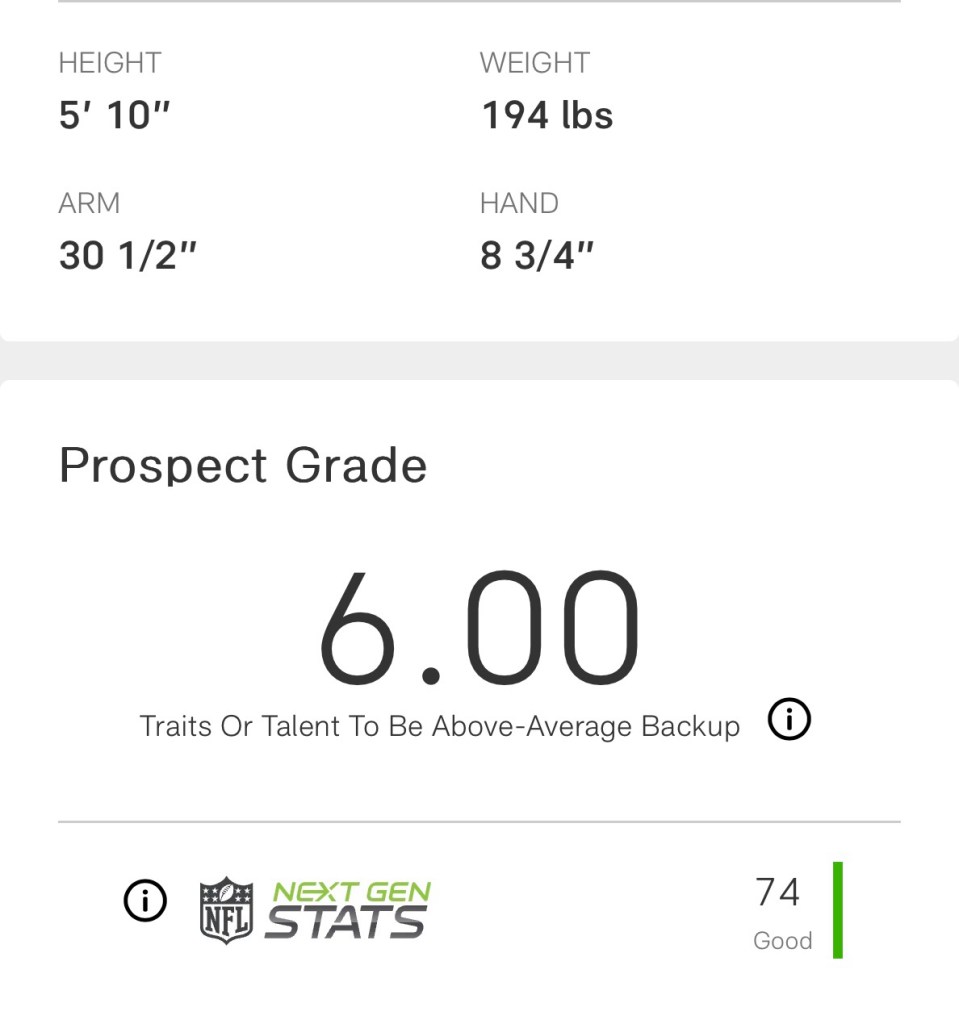Select the 6.00 prospect grade number
959x1024 pixels.
478,627
